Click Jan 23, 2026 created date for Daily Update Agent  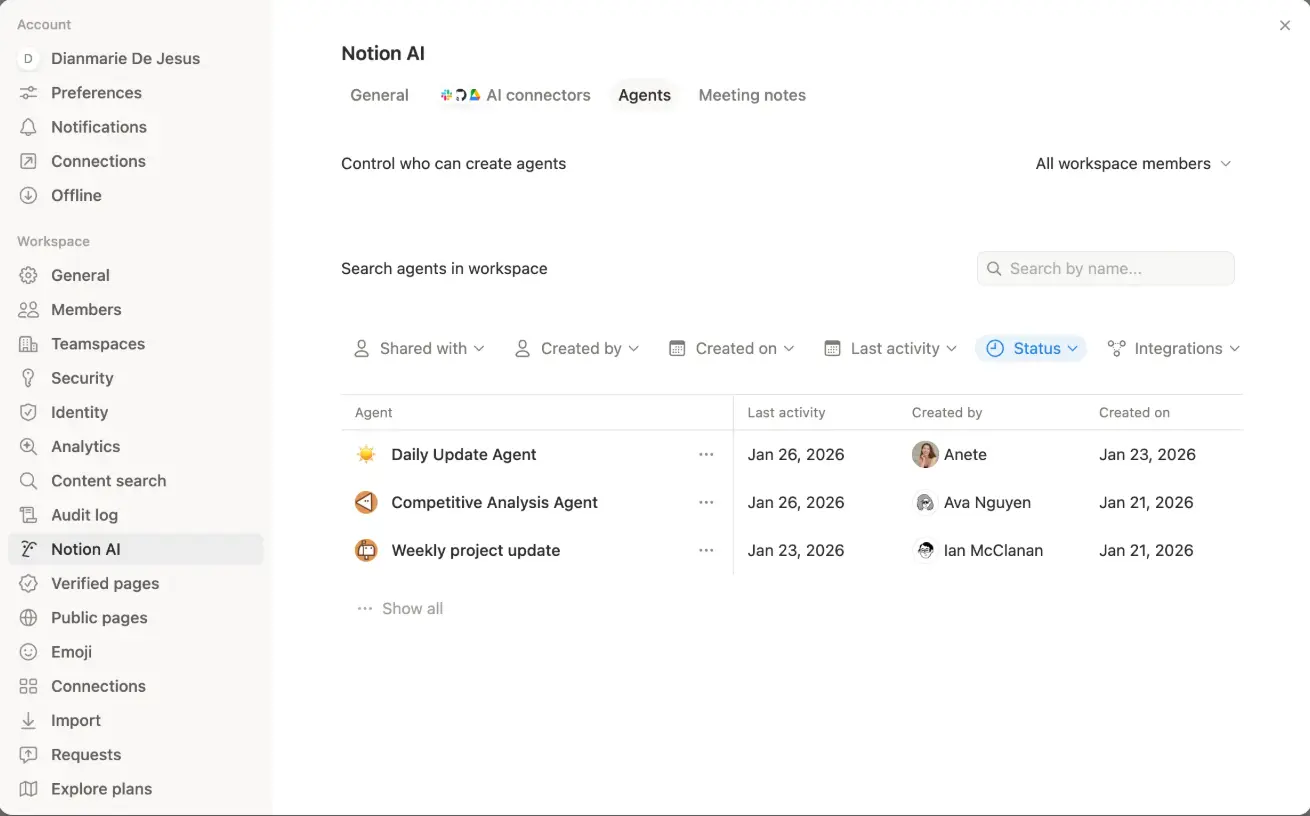coord(1147,454)
